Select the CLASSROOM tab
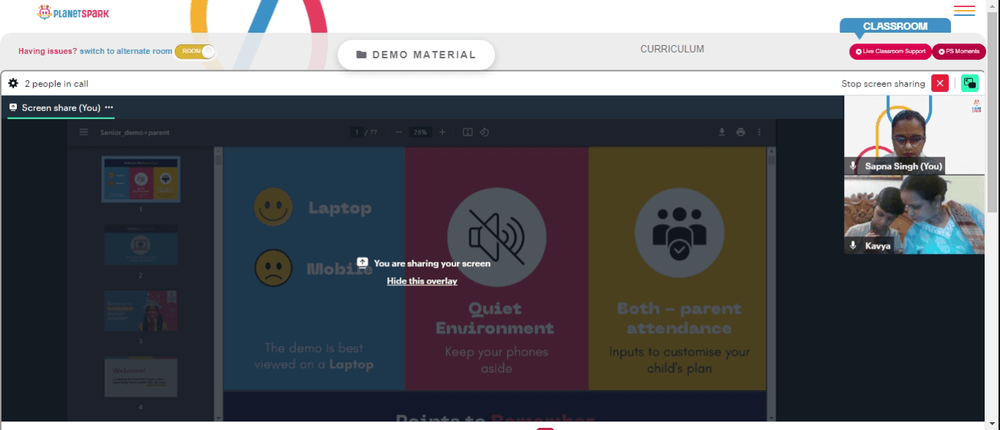This screenshot has width=1000, height=430. pyautogui.click(x=895, y=26)
